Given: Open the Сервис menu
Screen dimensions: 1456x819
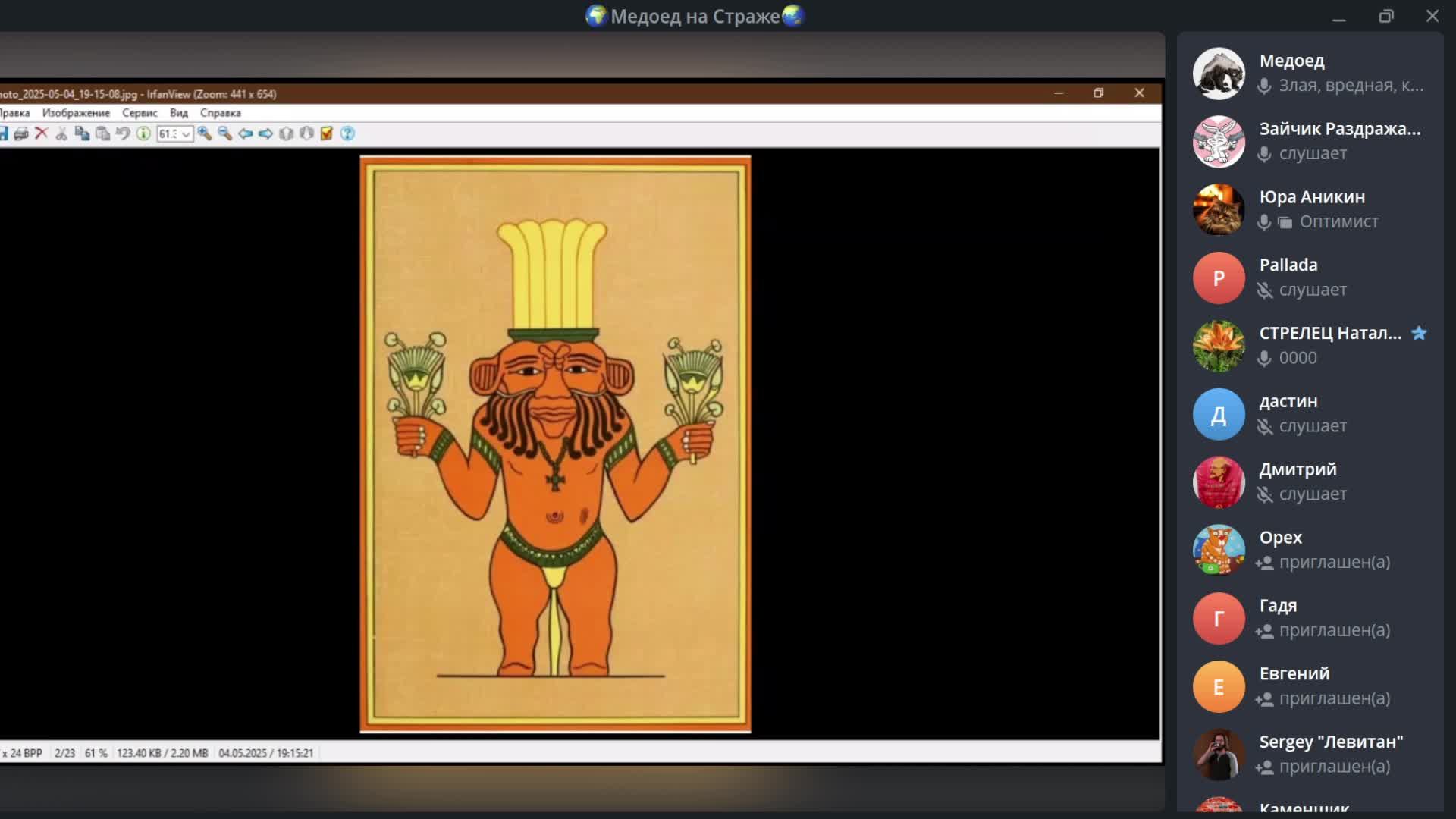Looking at the screenshot, I should [x=140, y=113].
